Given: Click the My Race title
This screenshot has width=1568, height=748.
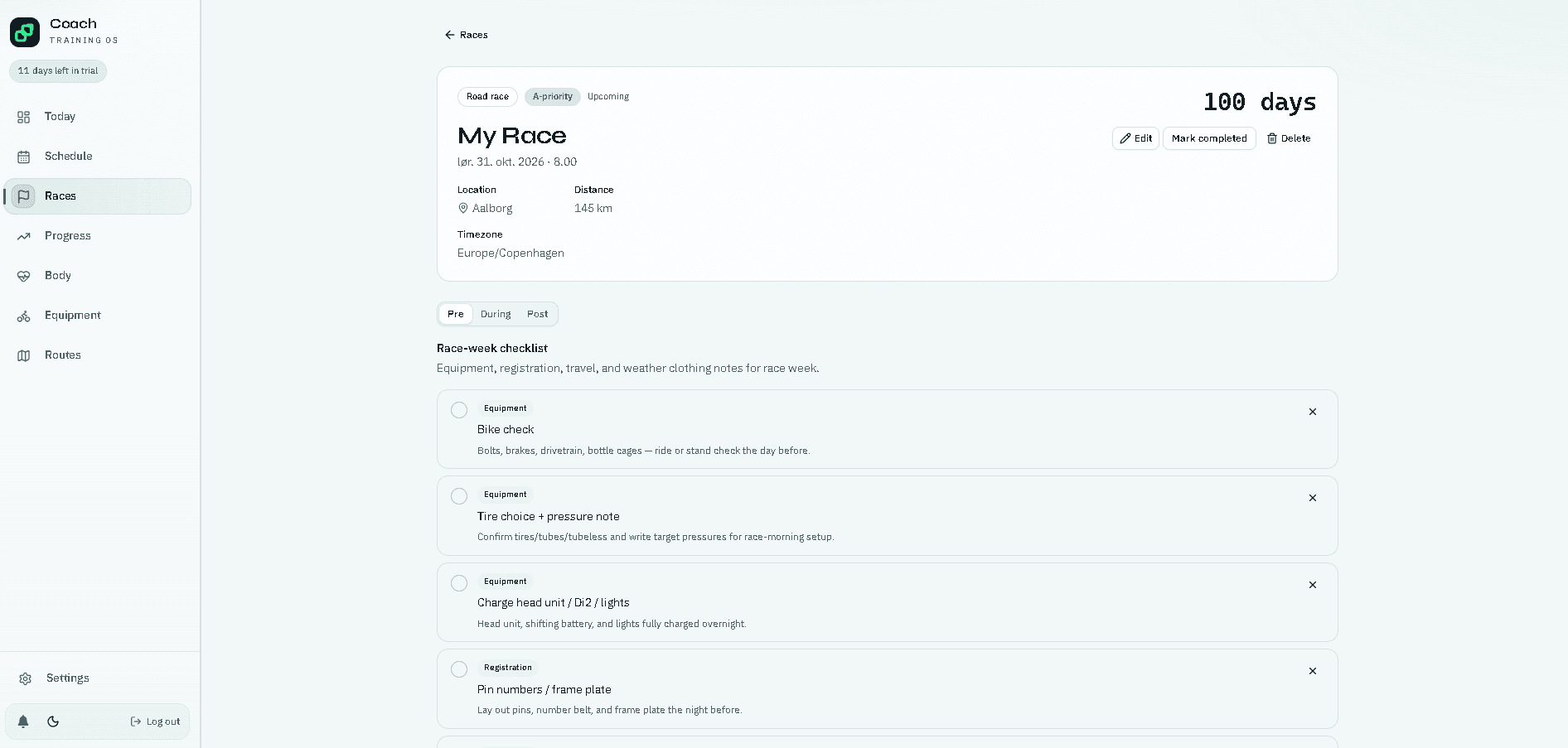Looking at the screenshot, I should (x=512, y=136).
